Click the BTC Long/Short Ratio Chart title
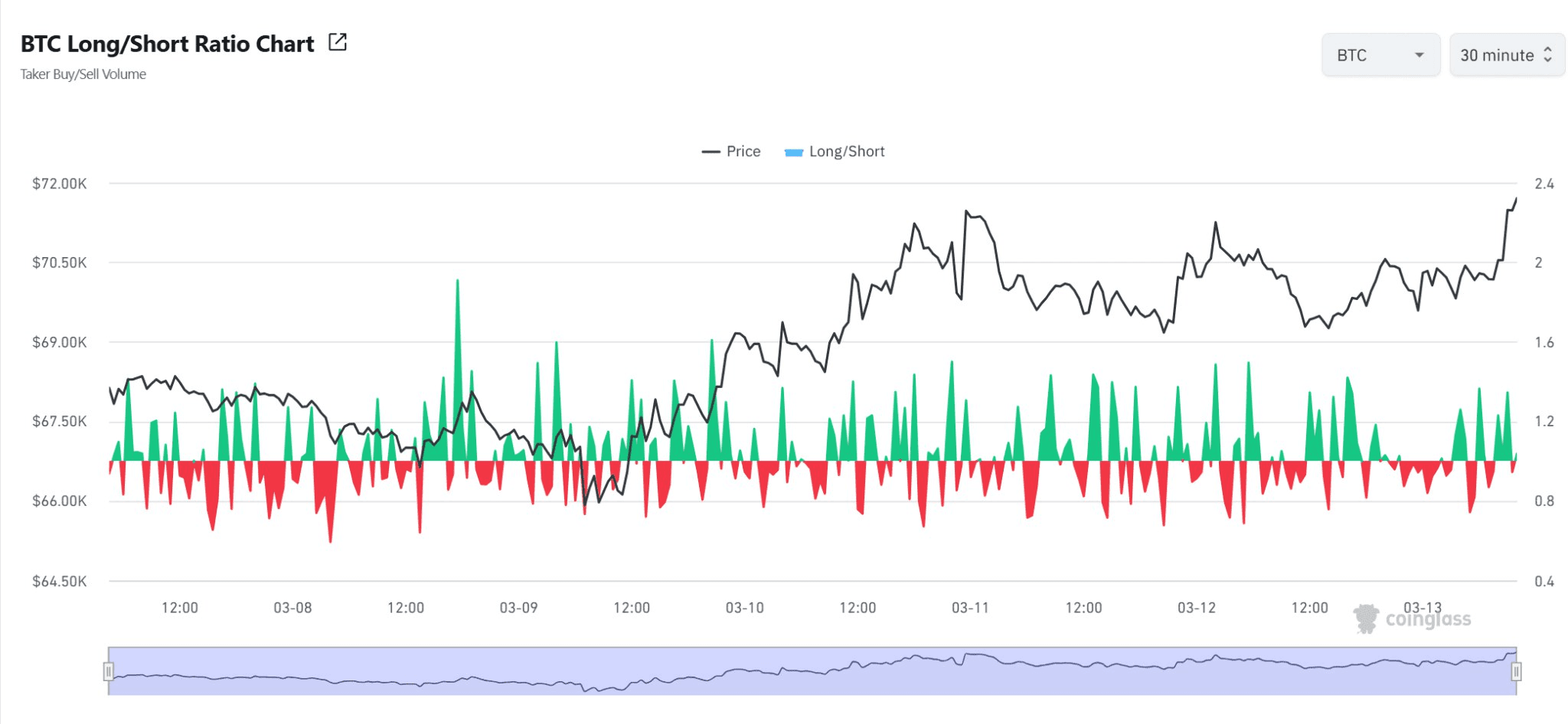1568x724 pixels. (167, 44)
